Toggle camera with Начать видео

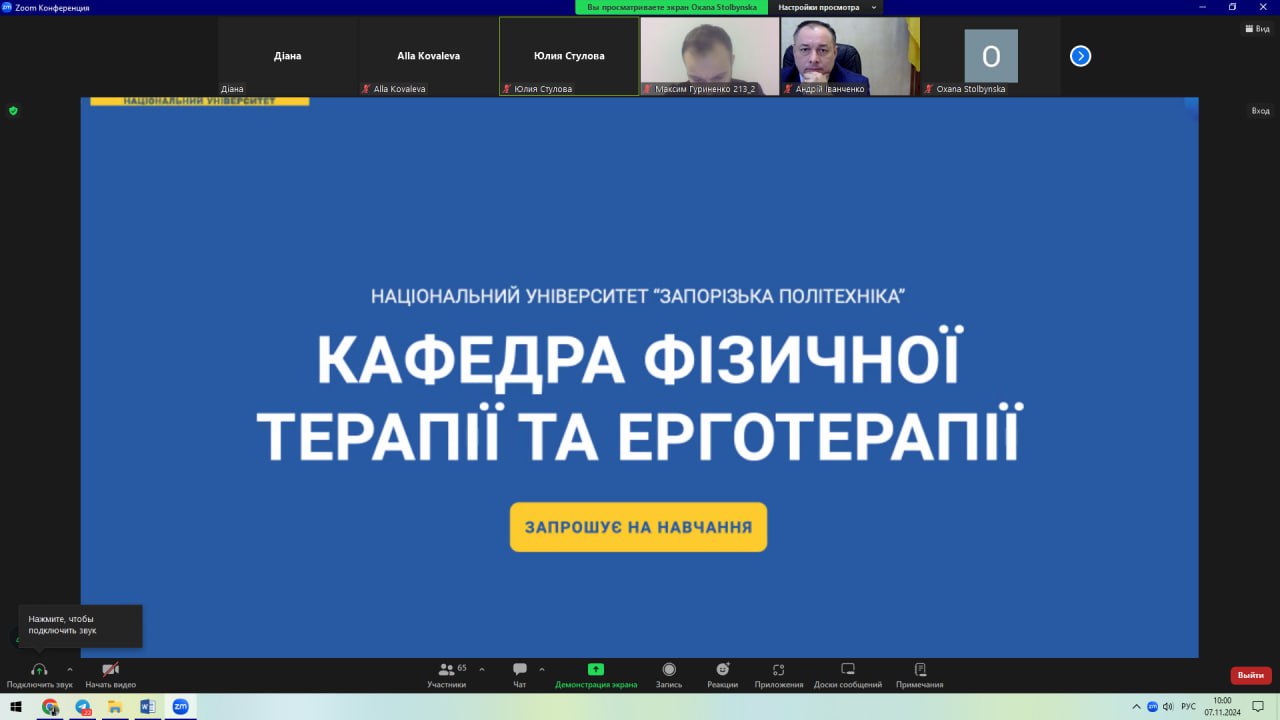(x=110, y=670)
